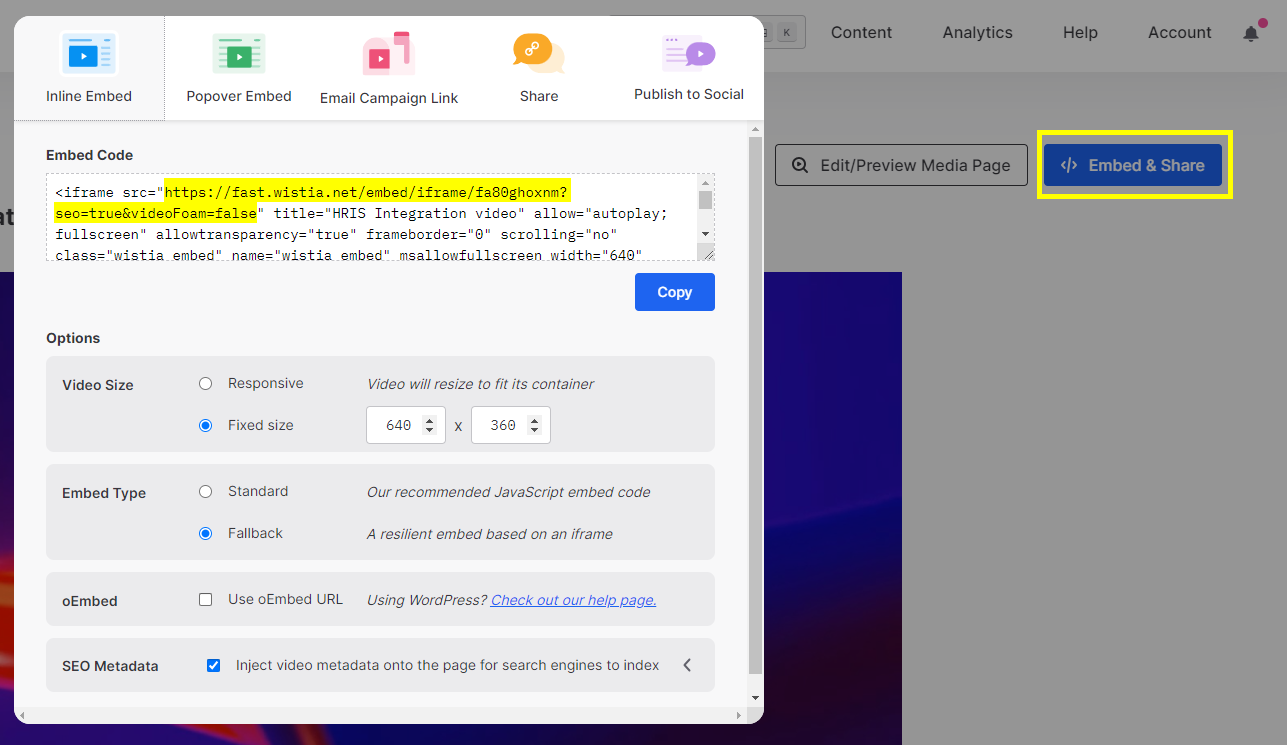Click the embed code box scroll-down arrow

click(706, 234)
